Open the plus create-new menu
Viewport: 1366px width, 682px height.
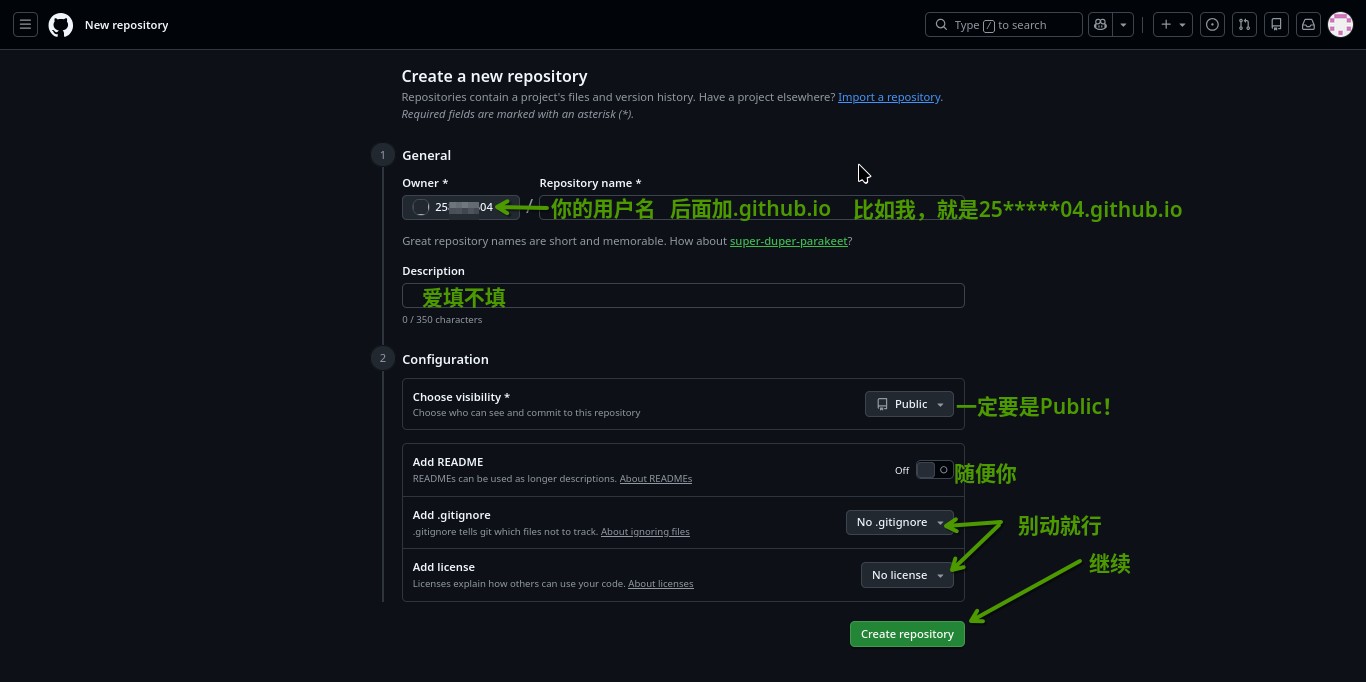1172,25
